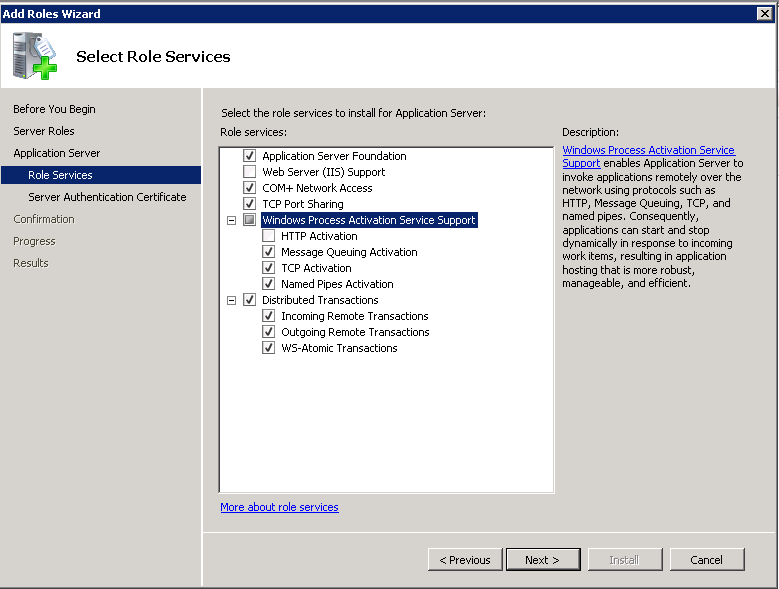
Task: Open Server Authentication Certificate step
Action: click(107, 197)
